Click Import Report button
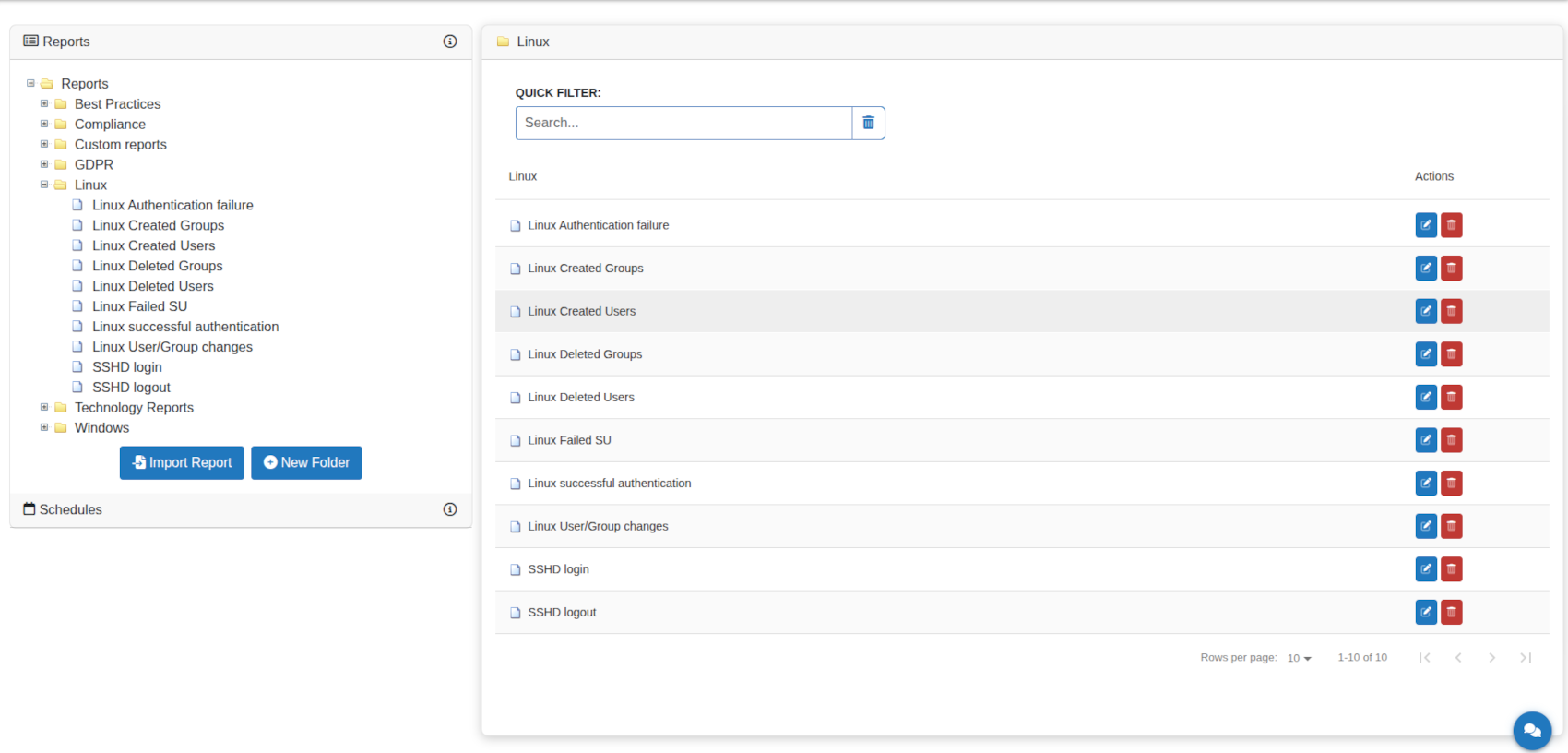This screenshot has height=753, width=1568. click(182, 463)
